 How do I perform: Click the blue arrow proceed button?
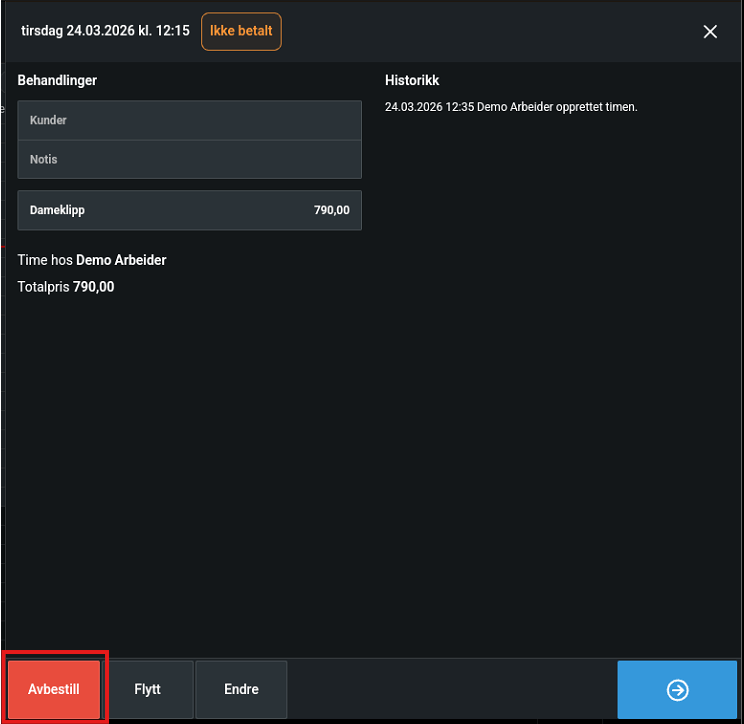677,690
